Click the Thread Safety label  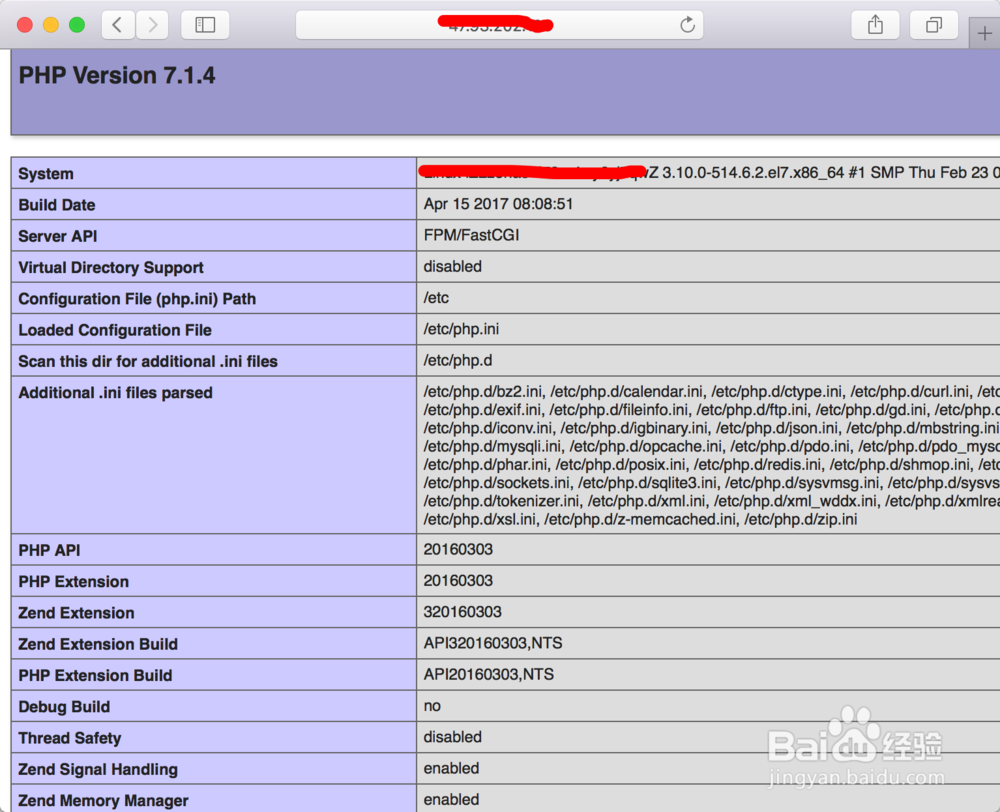click(x=70, y=738)
